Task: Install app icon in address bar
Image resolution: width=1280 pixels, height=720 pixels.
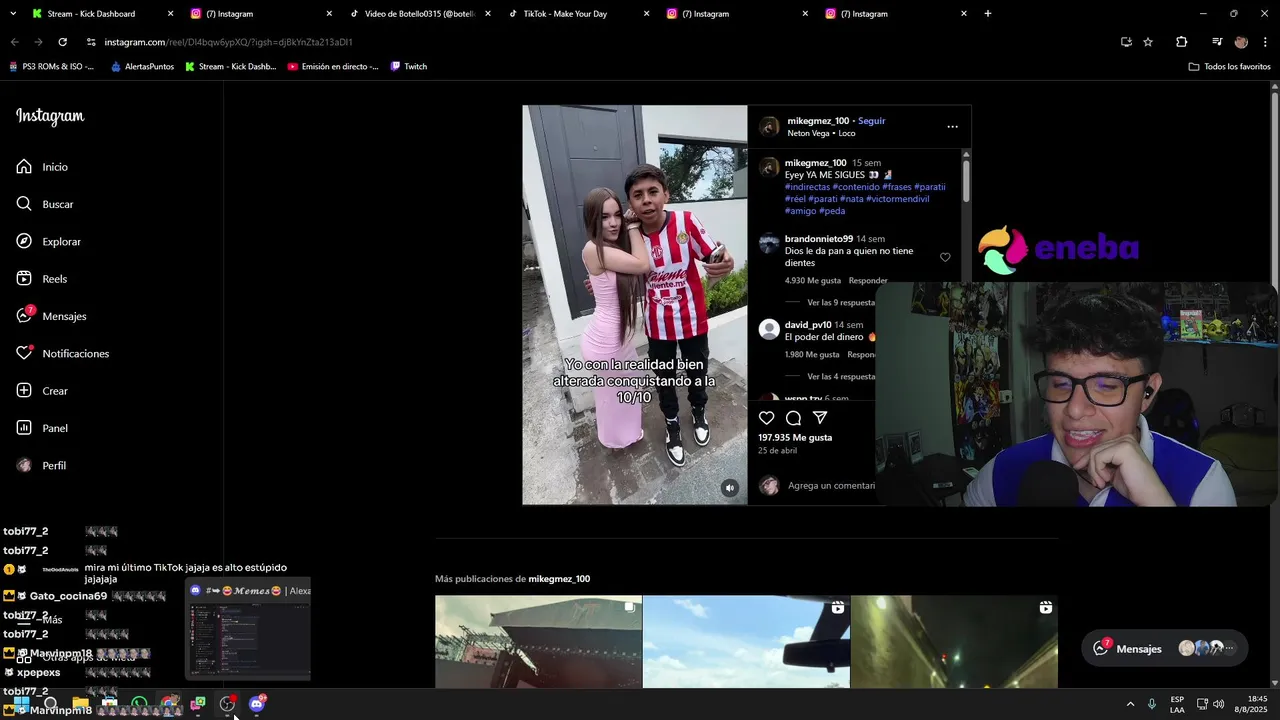Action: tap(1126, 42)
